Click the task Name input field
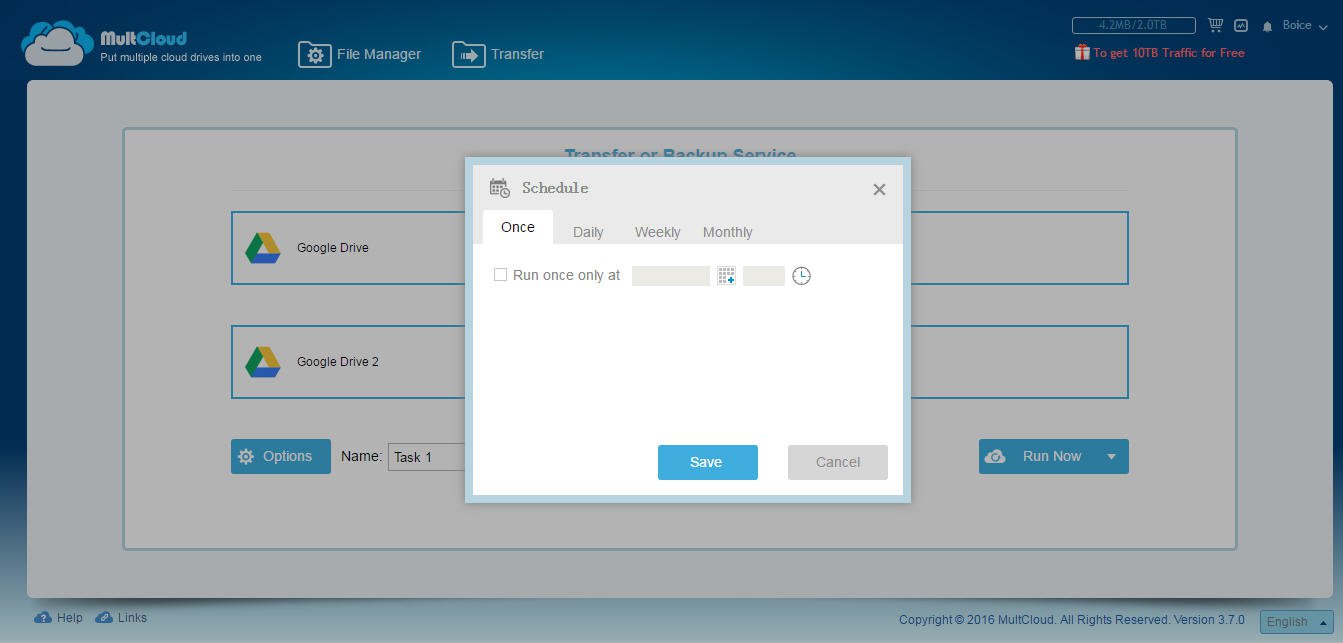This screenshot has height=643, width=1343. tap(427, 457)
